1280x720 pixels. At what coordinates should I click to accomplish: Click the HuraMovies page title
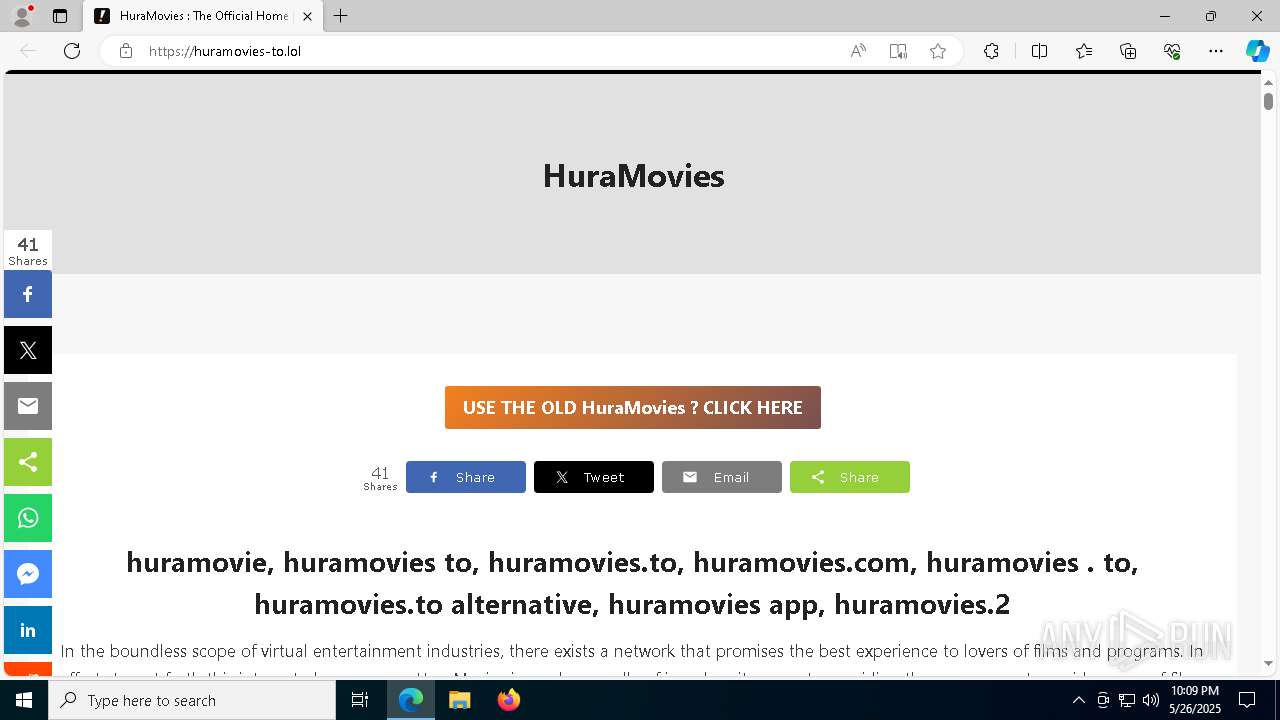633,176
